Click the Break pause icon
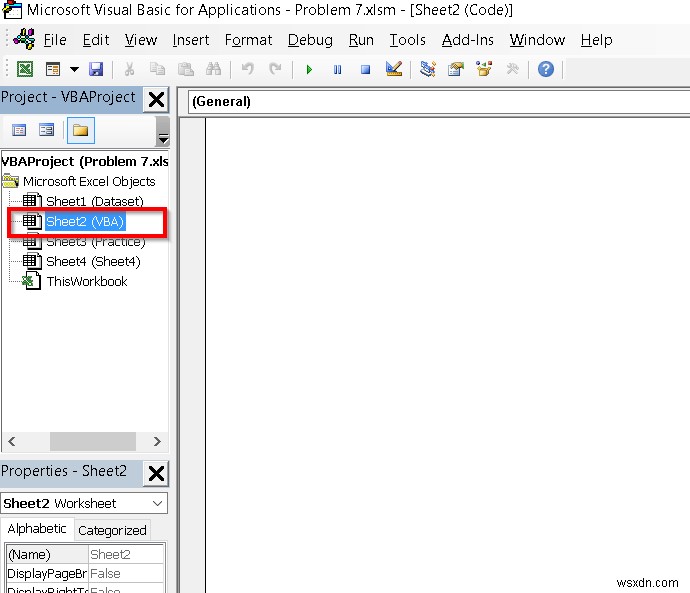This screenshot has width=690, height=593. tap(338, 70)
